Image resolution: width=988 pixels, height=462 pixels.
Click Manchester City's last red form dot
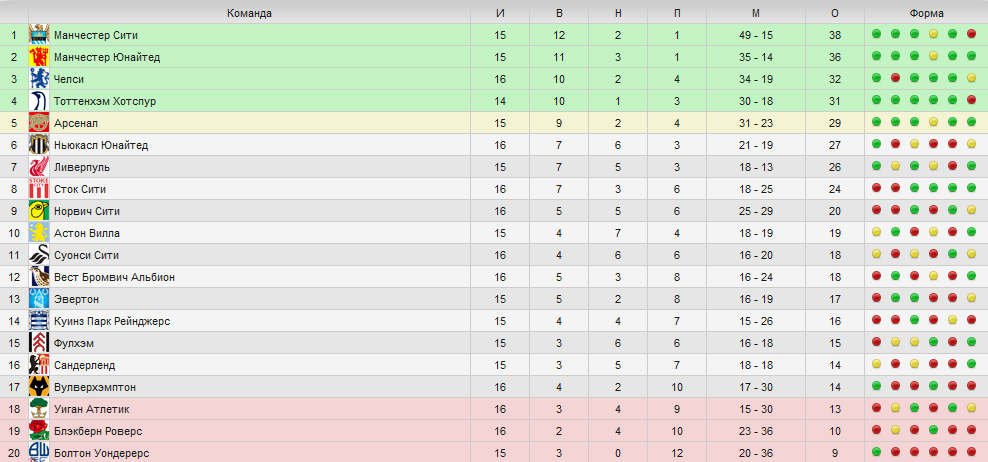pos(971,35)
